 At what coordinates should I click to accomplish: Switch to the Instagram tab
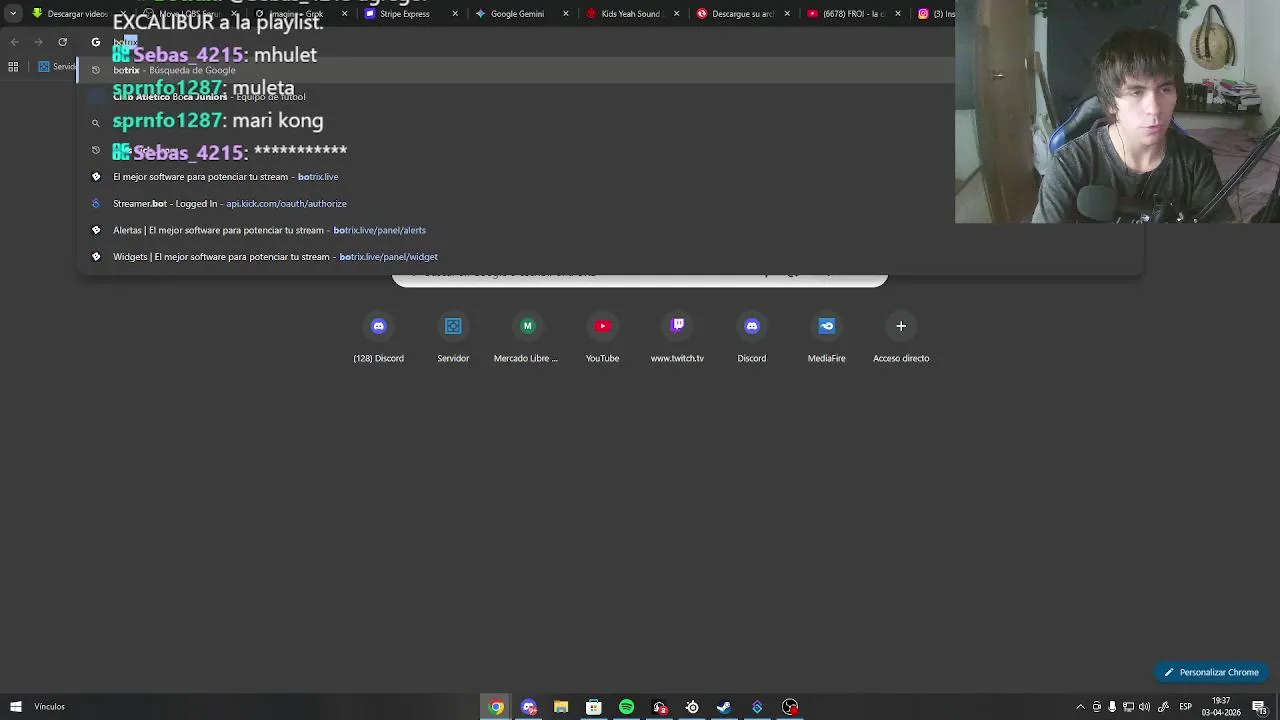pyautogui.click(x=936, y=14)
